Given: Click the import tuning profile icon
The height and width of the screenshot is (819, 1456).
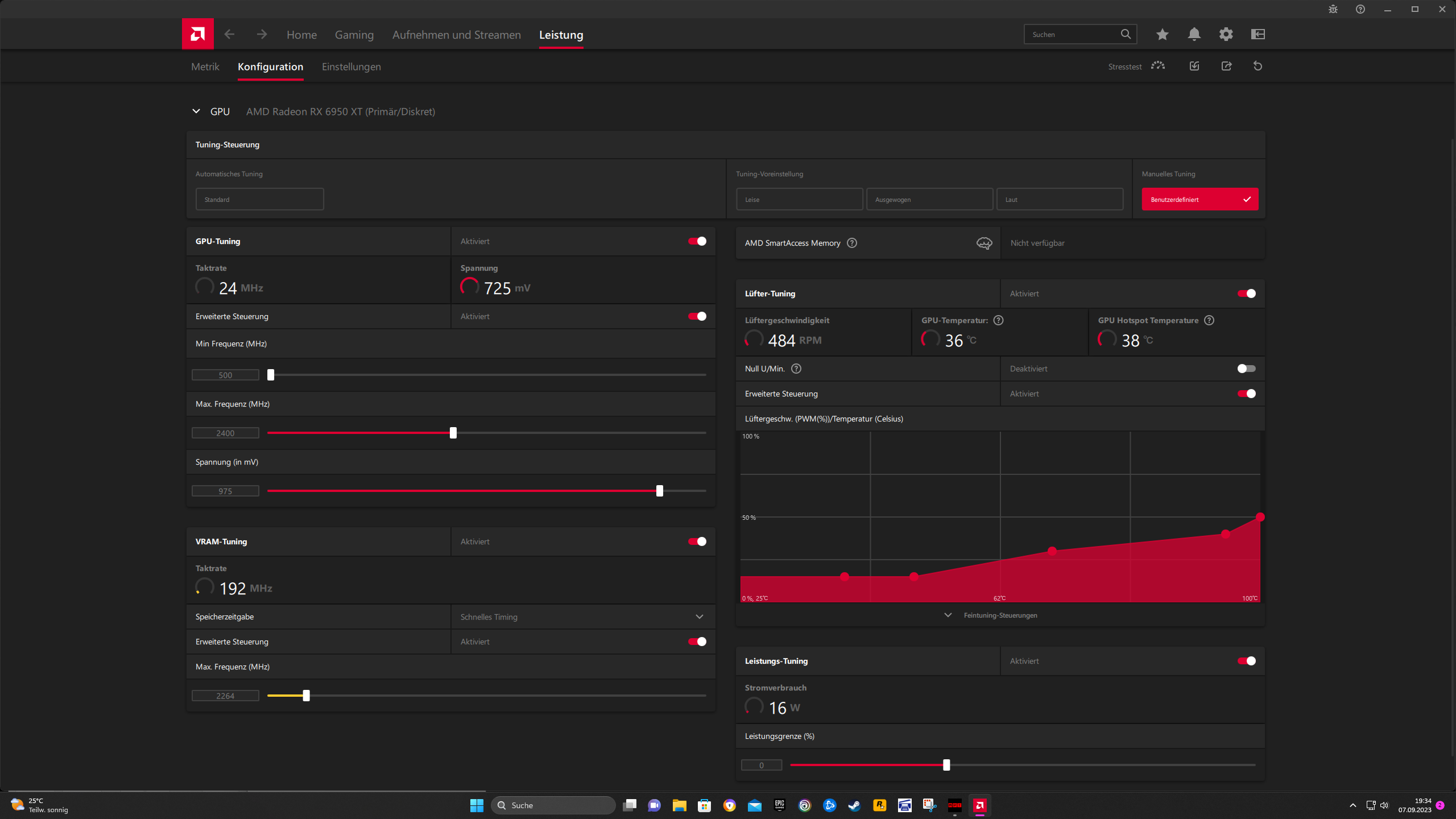Looking at the screenshot, I should tap(1194, 66).
